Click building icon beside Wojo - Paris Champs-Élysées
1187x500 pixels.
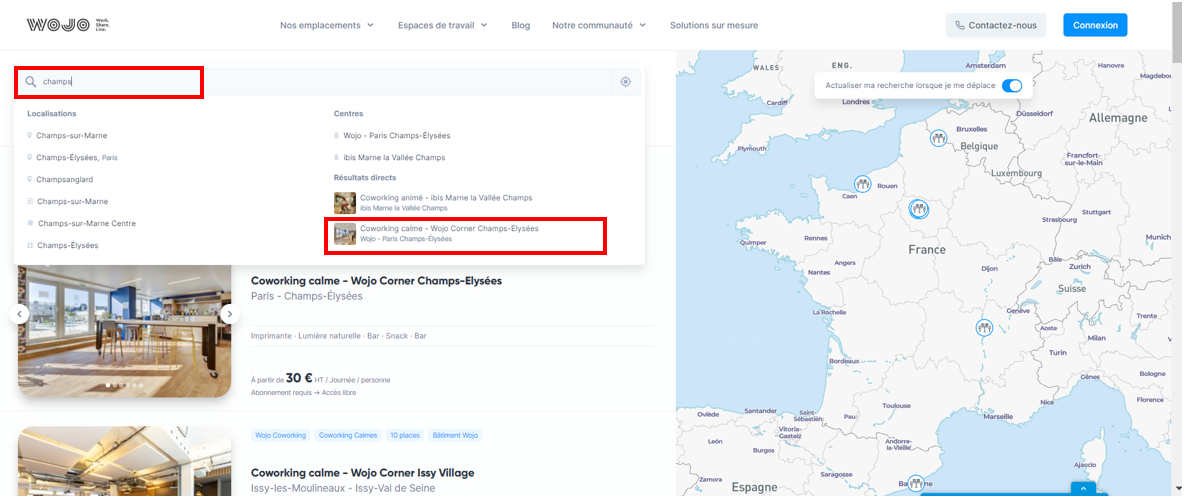pyautogui.click(x=336, y=136)
